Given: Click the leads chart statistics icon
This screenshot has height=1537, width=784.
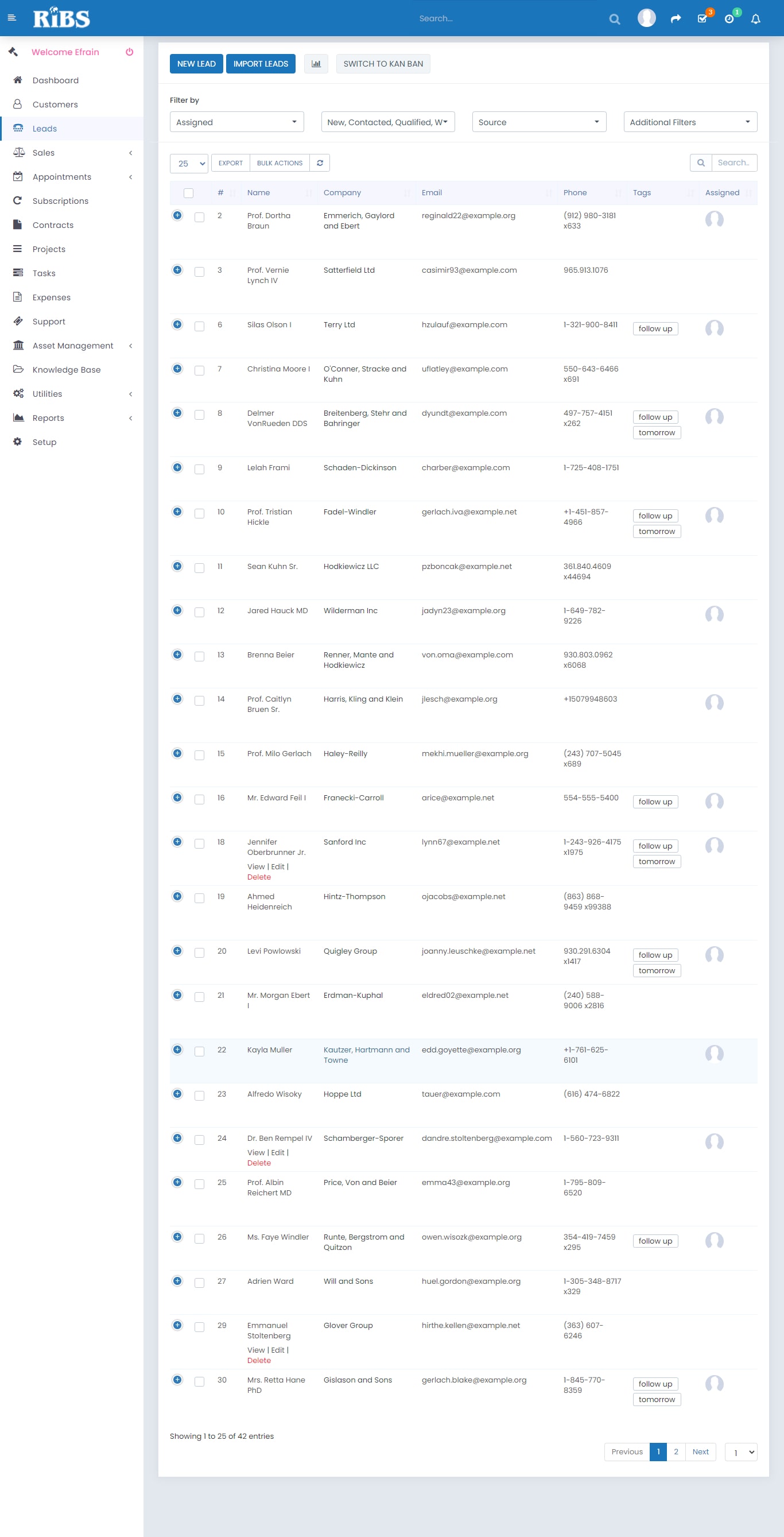Looking at the screenshot, I should pos(316,64).
